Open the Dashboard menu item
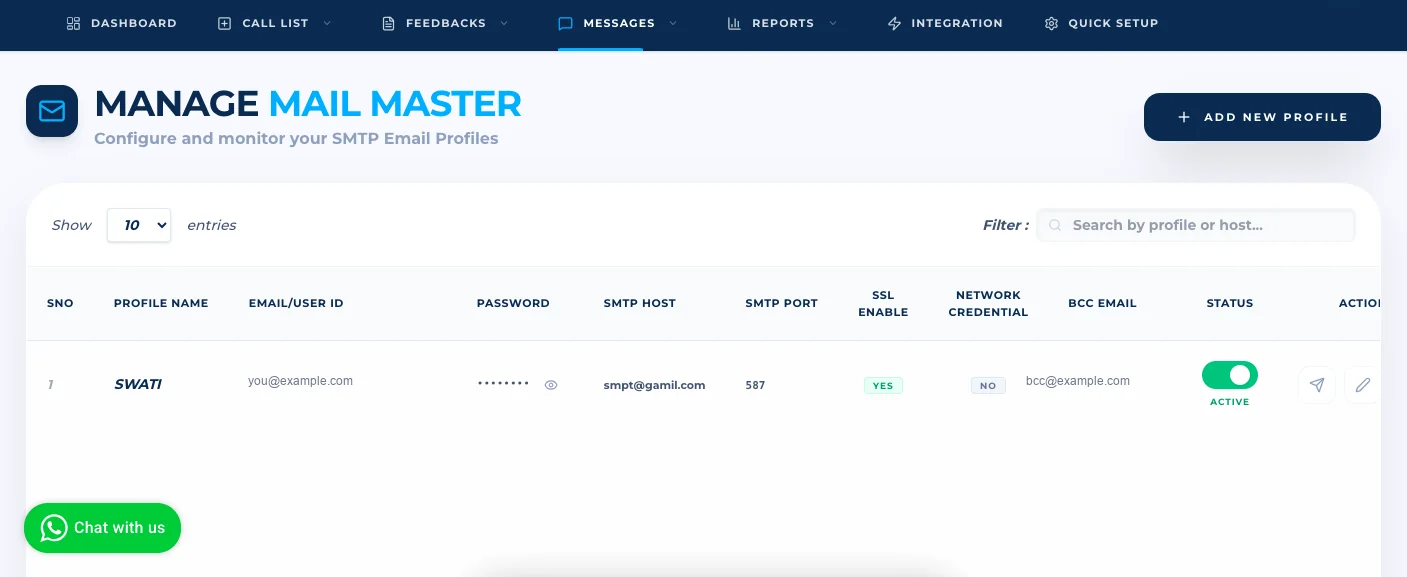 (121, 23)
